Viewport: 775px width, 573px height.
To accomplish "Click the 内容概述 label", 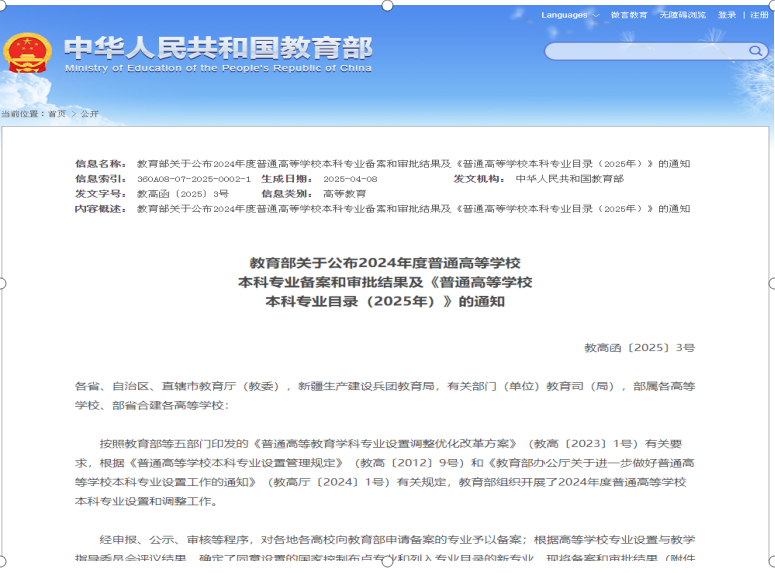I will [100, 209].
